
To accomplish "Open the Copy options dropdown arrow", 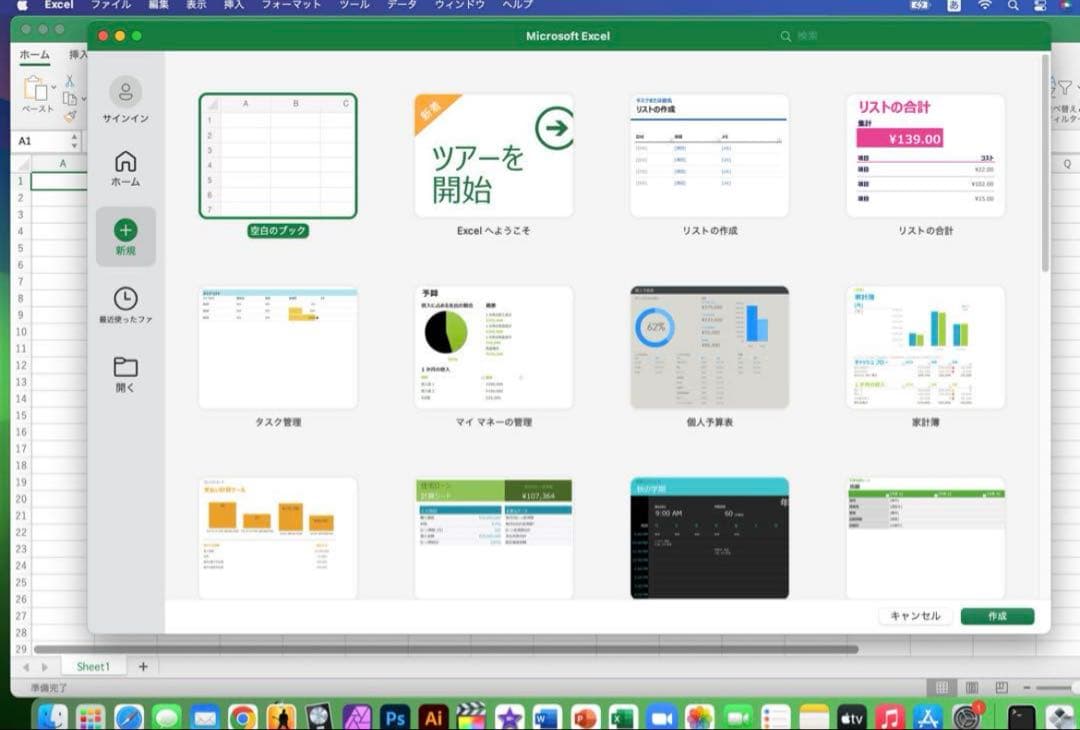I will [x=82, y=97].
